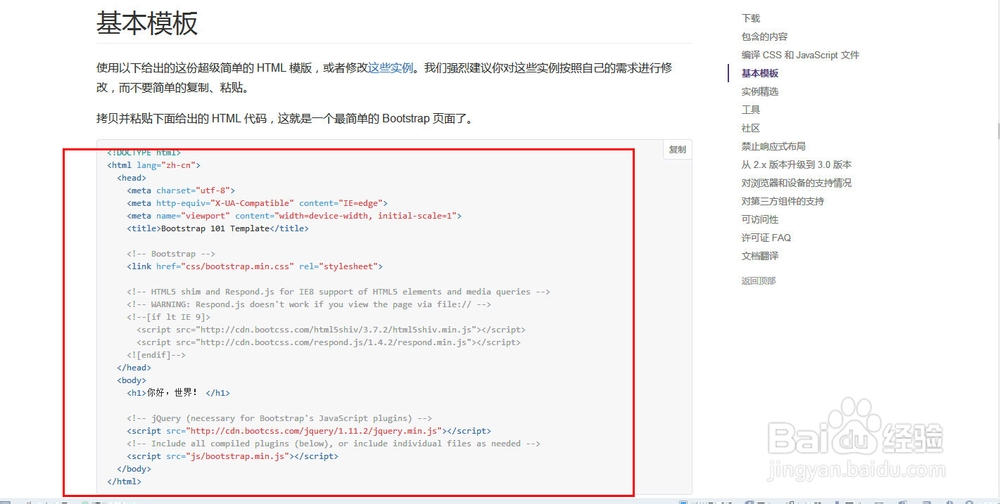
Task: Click the <![endif]--> code line
Action: [x=156, y=355]
